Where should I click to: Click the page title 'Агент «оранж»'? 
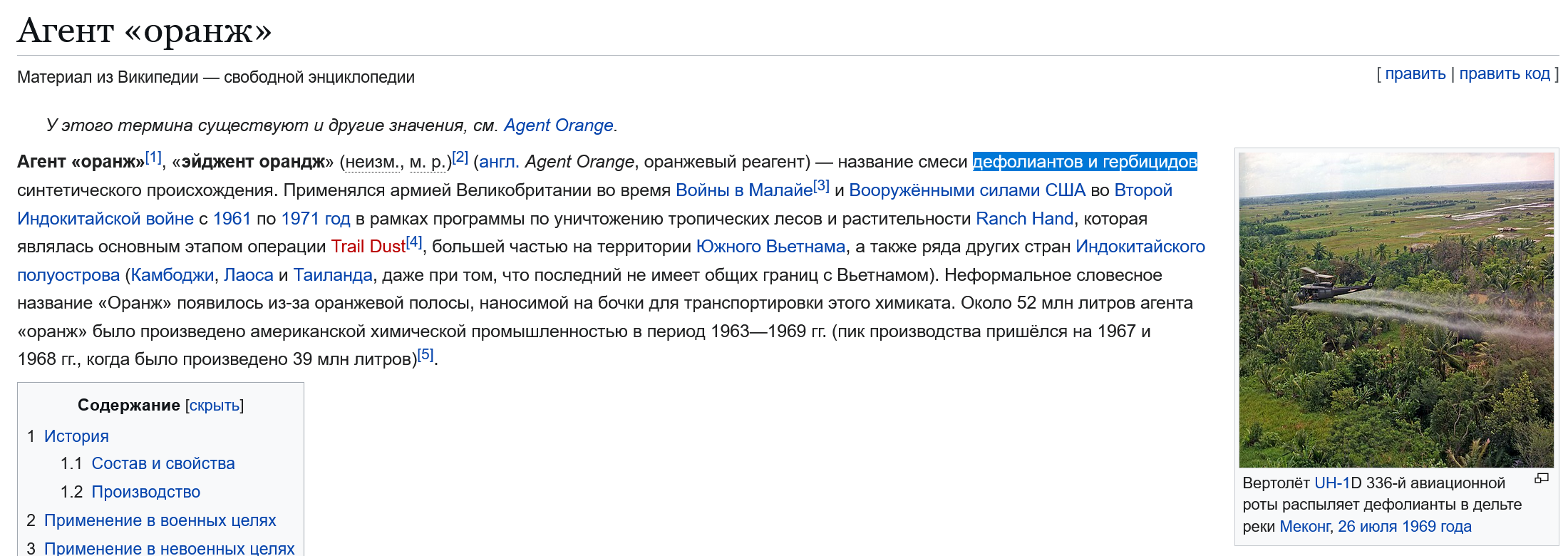point(145,31)
